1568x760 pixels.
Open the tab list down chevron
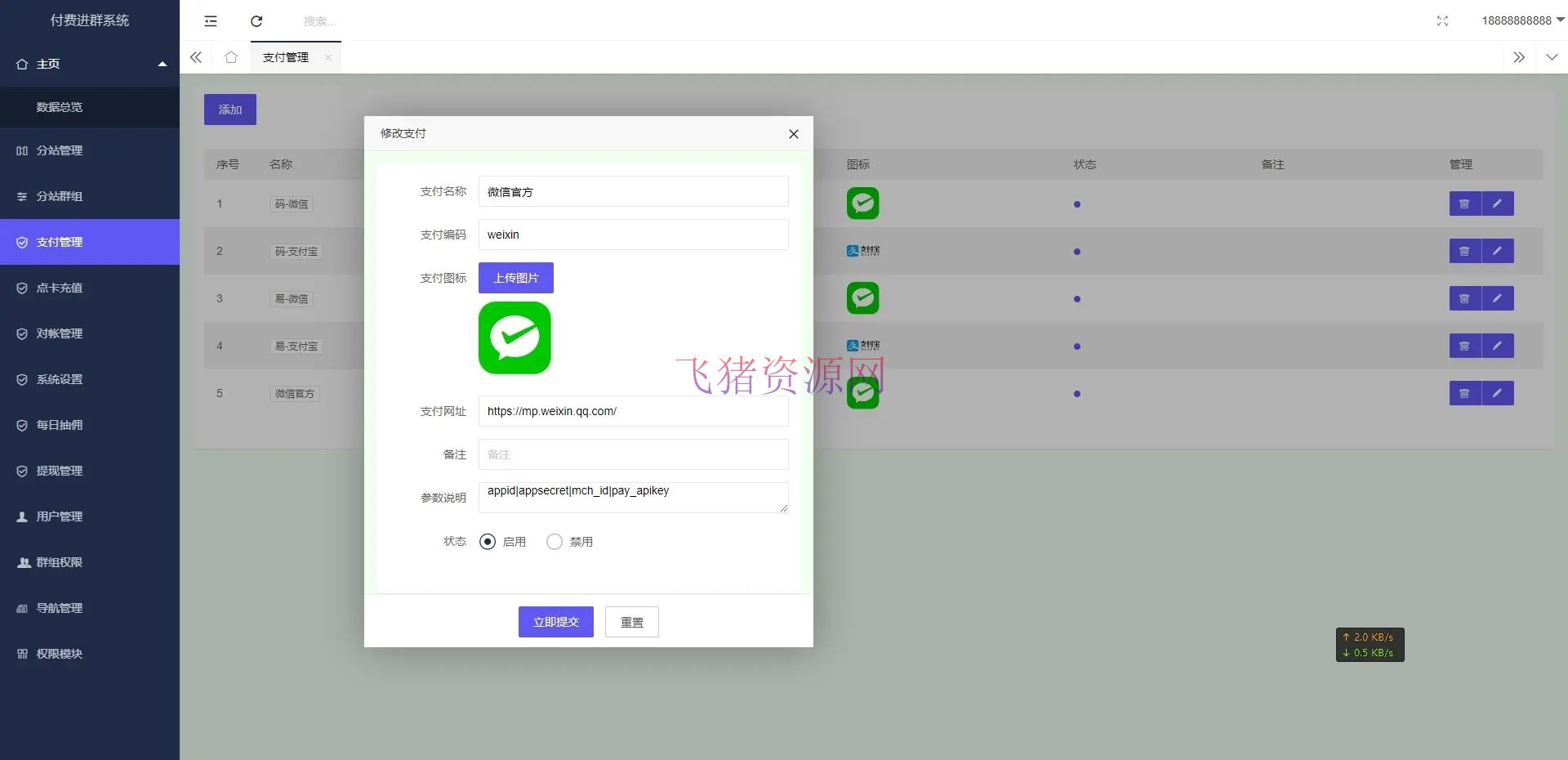point(1550,57)
